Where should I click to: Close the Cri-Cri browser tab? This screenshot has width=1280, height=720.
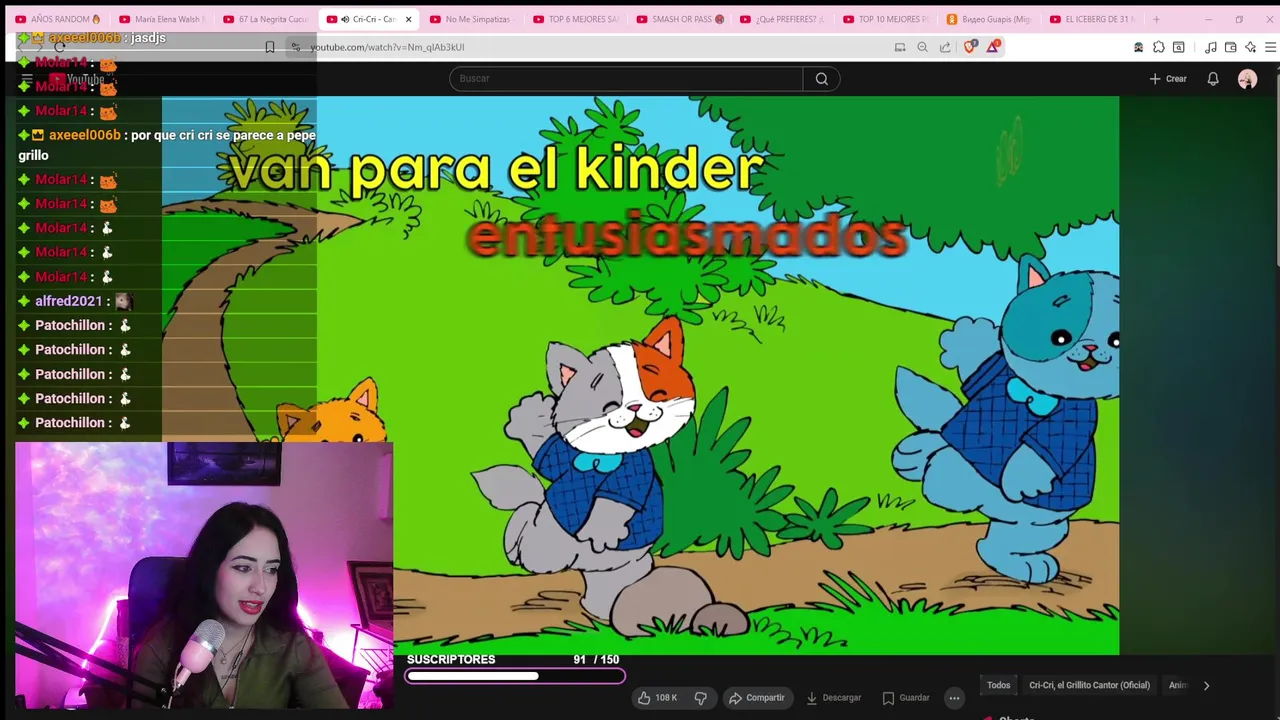tap(408, 19)
